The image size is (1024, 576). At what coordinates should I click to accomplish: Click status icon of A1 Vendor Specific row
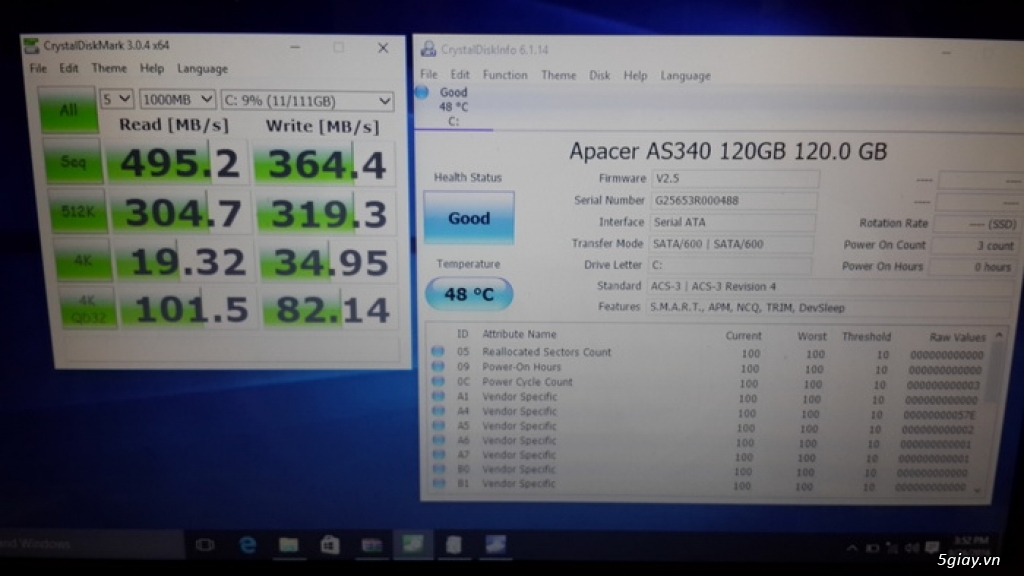[438, 396]
